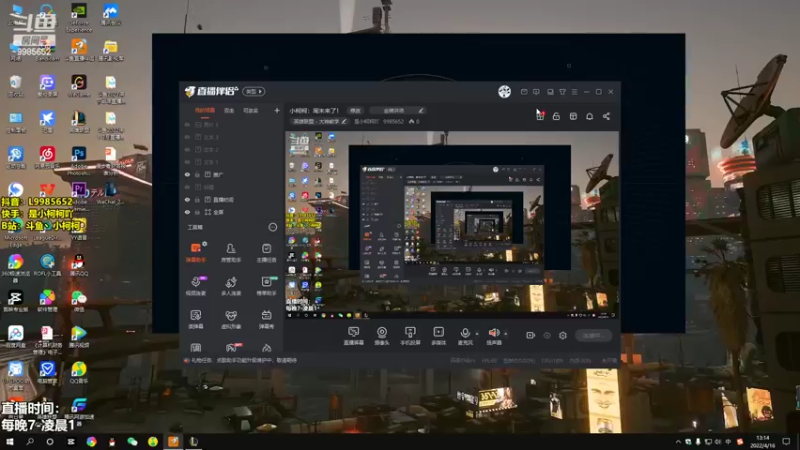Expand the system tray hidden icons chevron
The image size is (800, 450).
point(678,442)
